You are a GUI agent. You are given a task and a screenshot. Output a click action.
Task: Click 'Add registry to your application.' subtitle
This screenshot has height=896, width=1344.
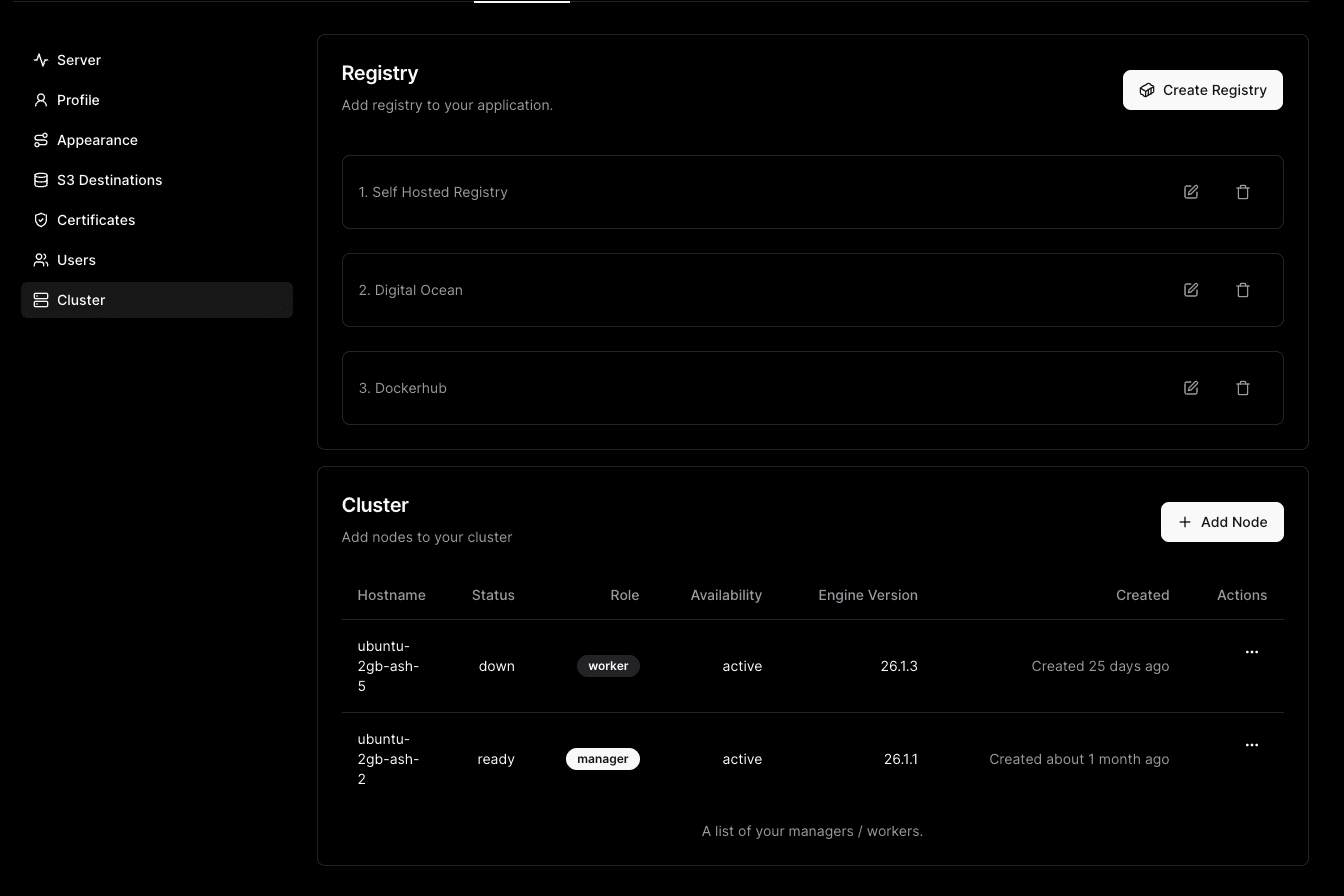pyautogui.click(x=447, y=105)
